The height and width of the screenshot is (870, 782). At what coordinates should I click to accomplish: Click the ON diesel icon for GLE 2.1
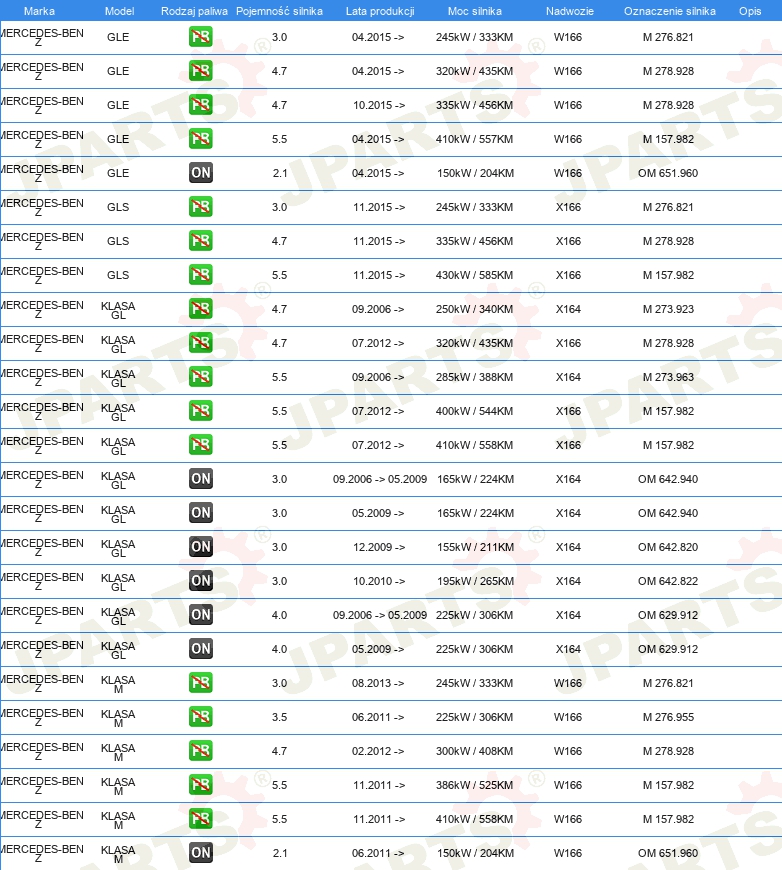(x=200, y=173)
